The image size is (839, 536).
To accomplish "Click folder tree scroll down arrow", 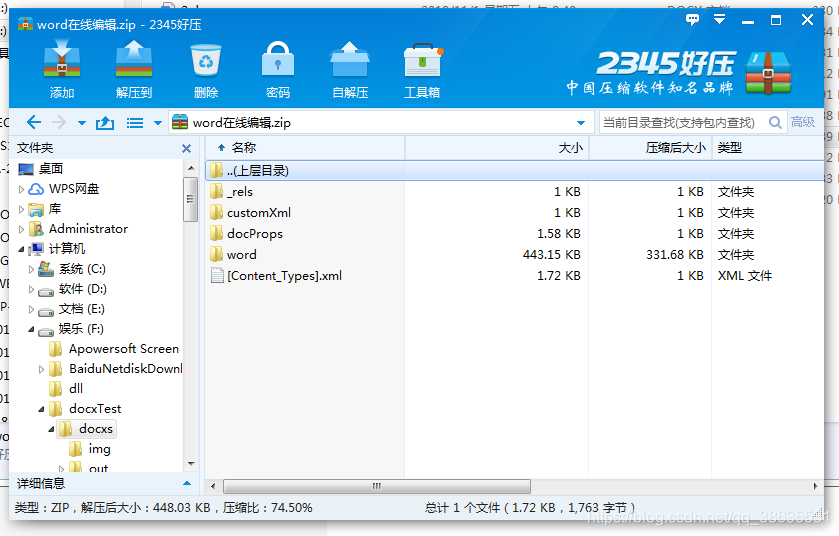I will pos(191,464).
